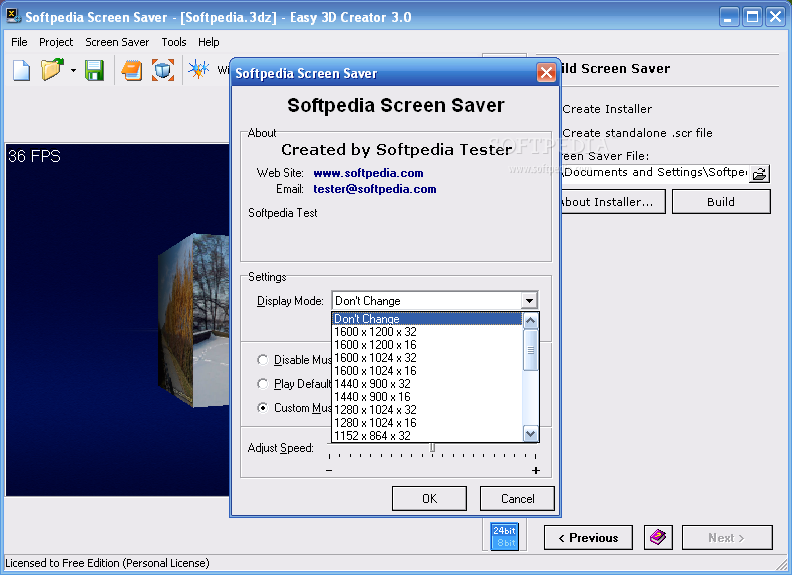792x575 pixels.
Task: Open the Project menu
Action: 56,42
